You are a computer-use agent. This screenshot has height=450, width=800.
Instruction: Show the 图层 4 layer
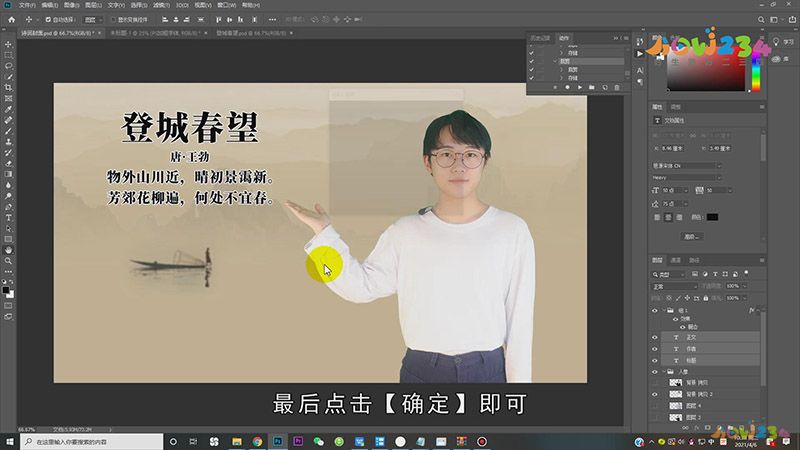[x=655, y=406]
